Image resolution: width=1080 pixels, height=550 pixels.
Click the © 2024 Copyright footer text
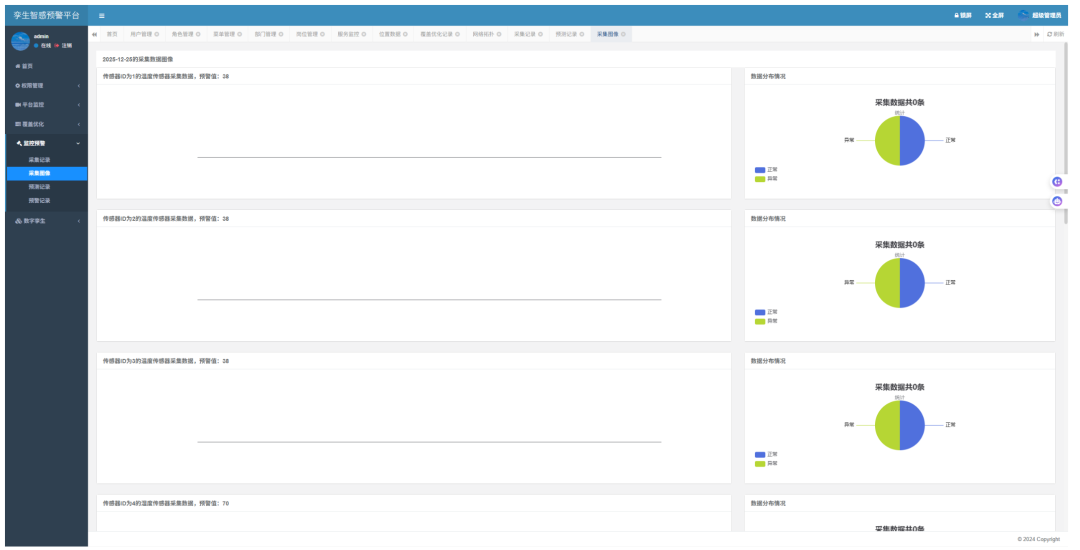click(x=1039, y=539)
